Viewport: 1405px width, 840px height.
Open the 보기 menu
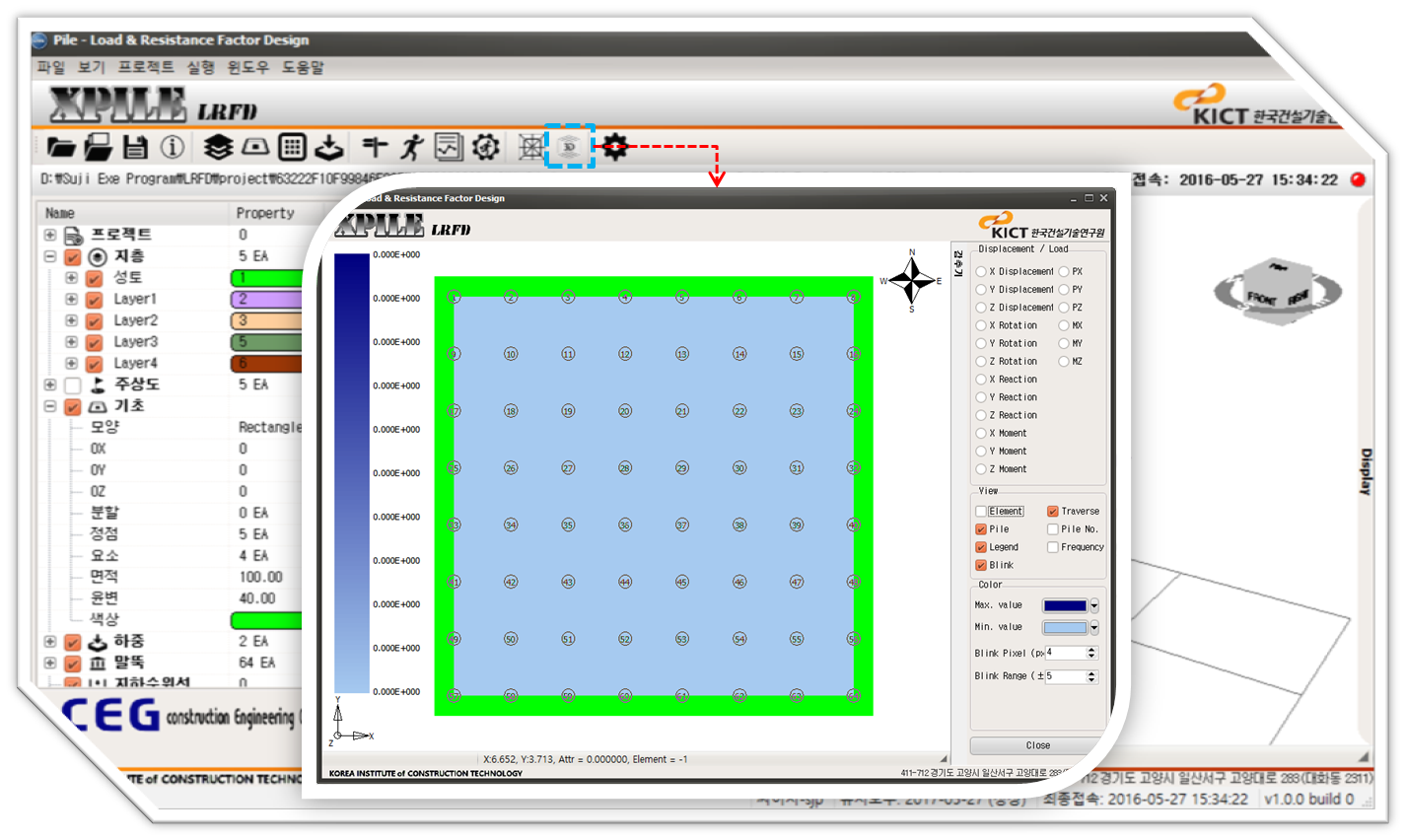[x=91, y=67]
